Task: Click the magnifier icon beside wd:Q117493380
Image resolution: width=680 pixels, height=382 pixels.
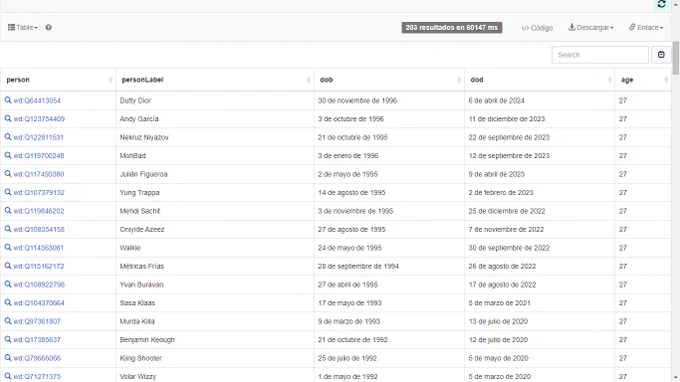Action: click(x=8, y=174)
